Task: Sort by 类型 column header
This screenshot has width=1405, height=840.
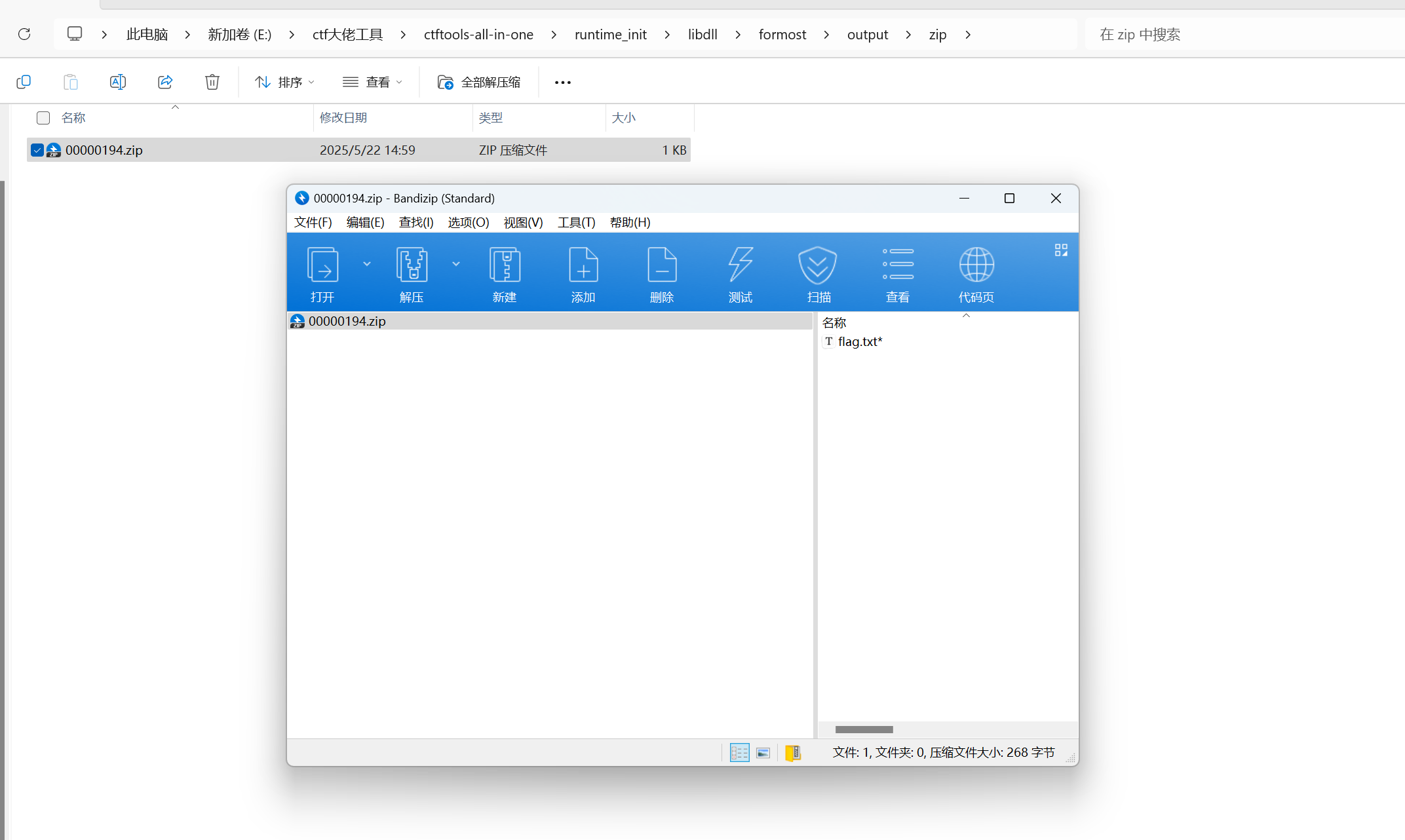Action: pos(539,118)
